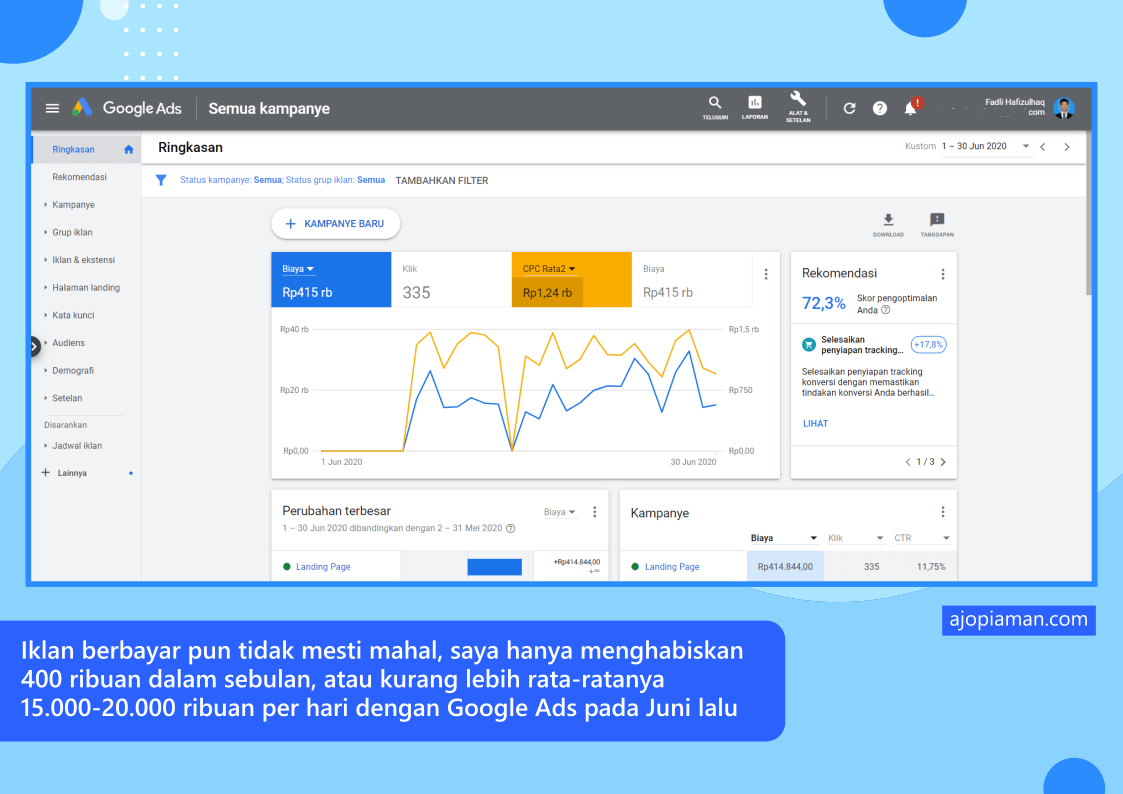Click the page vertical scrollbar

(x=1089, y=213)
